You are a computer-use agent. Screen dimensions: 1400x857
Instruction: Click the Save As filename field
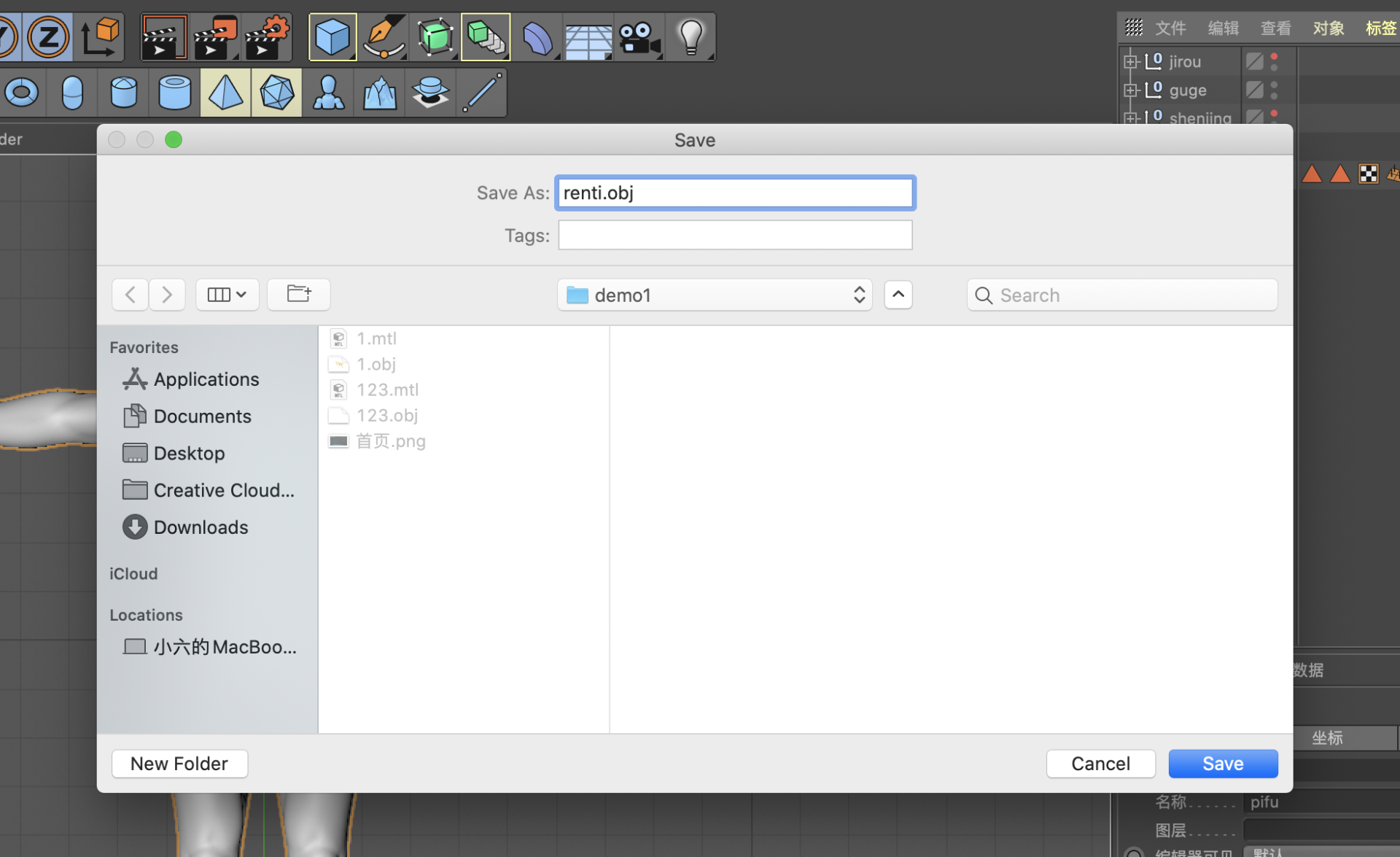click(x=735, y=193)
